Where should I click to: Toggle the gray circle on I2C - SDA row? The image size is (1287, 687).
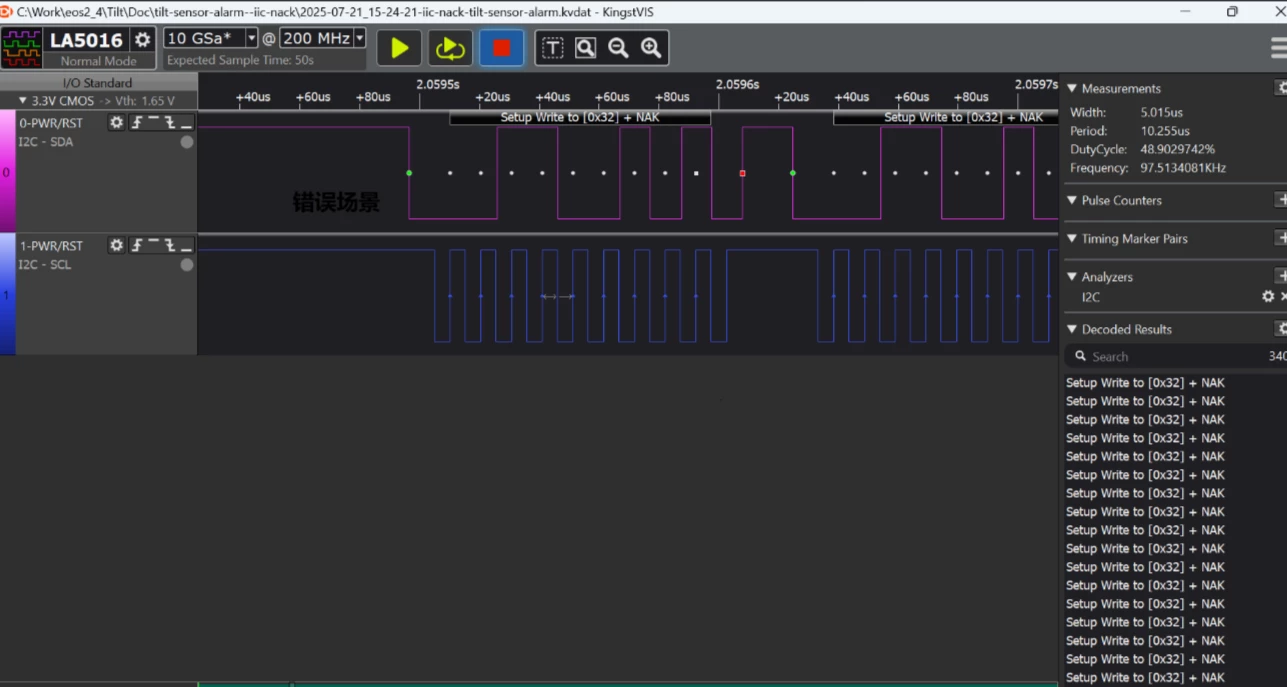(186, 142)
